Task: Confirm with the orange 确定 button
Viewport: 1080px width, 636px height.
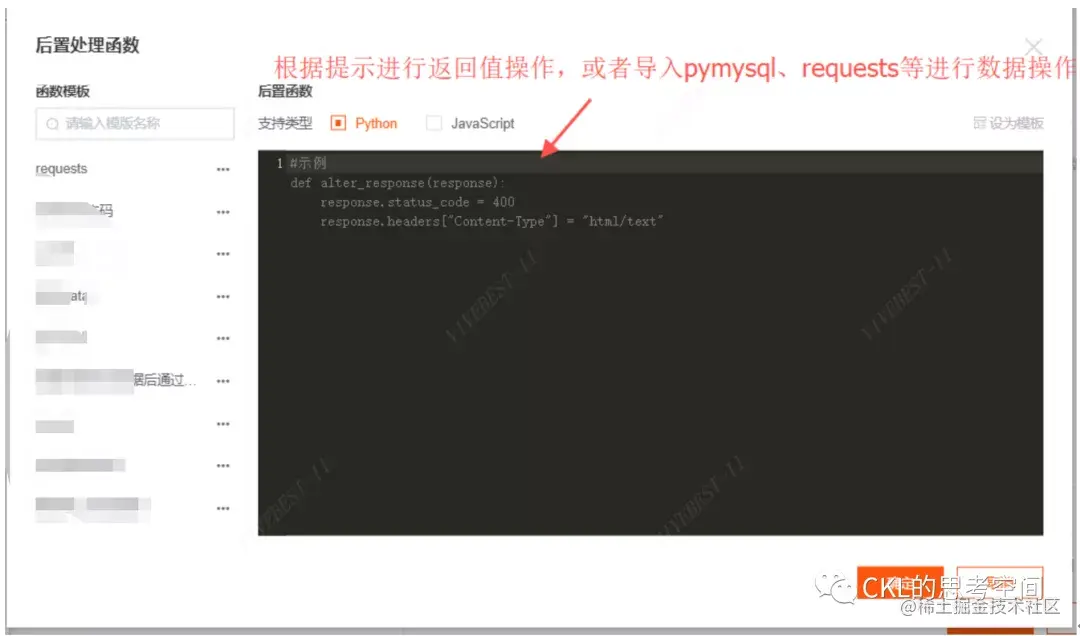Action: pos(900,584)
